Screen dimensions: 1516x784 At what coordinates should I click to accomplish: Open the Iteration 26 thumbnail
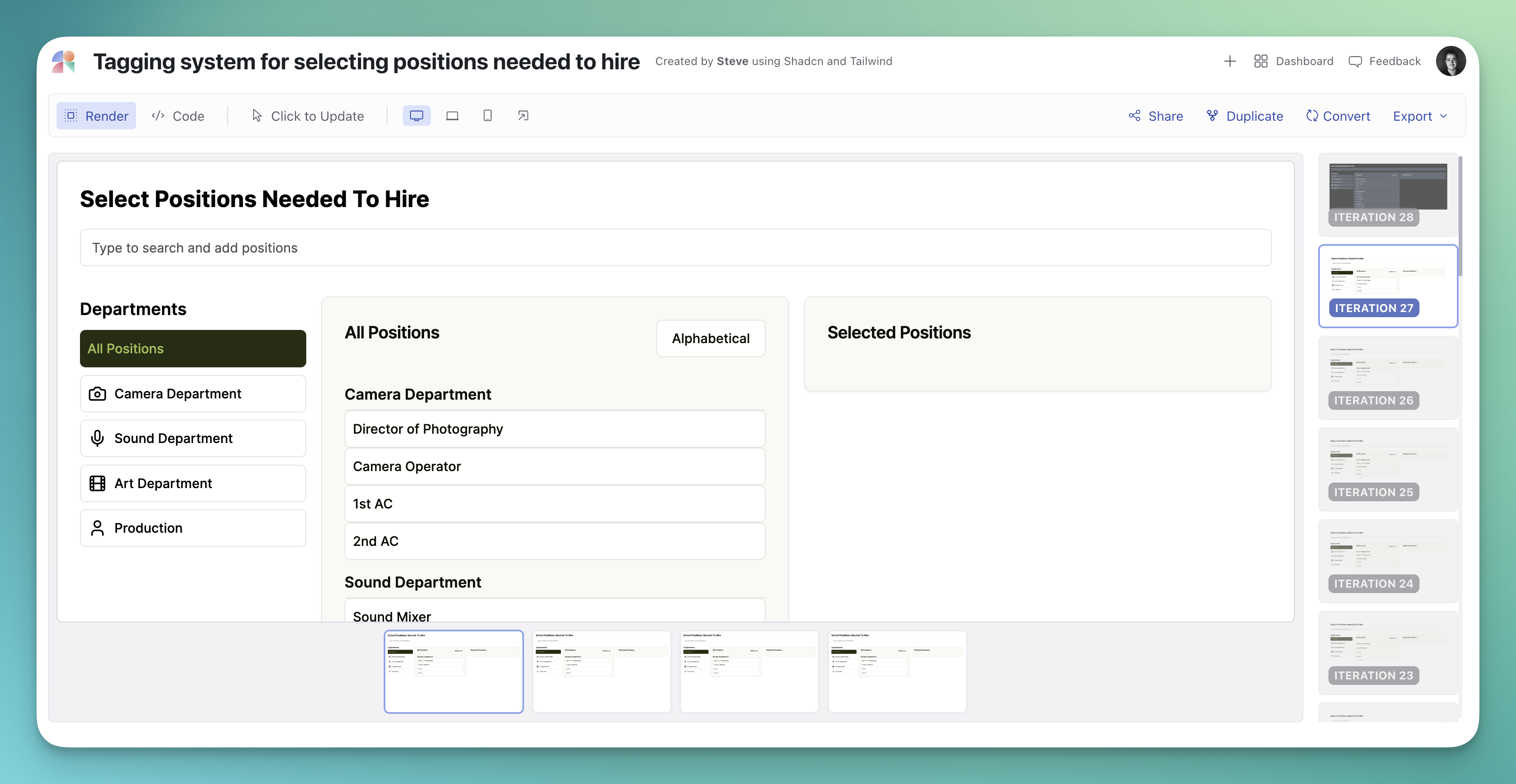click(x=1387, y=376)
